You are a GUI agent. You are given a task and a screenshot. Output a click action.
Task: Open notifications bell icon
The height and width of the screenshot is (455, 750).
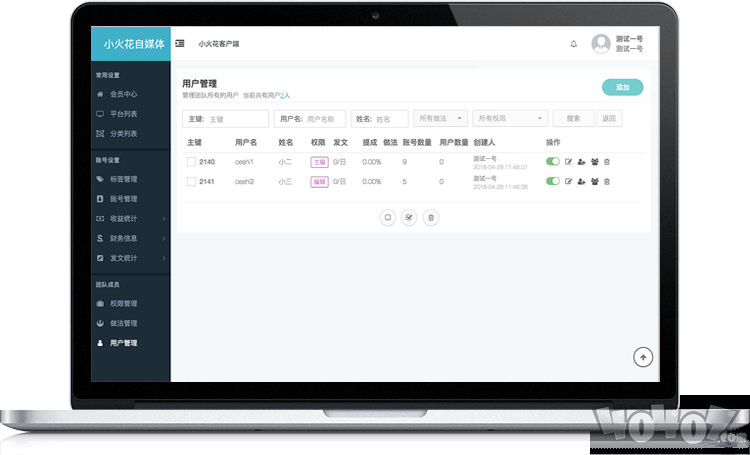pyautogui.click(x=574, y=44)
